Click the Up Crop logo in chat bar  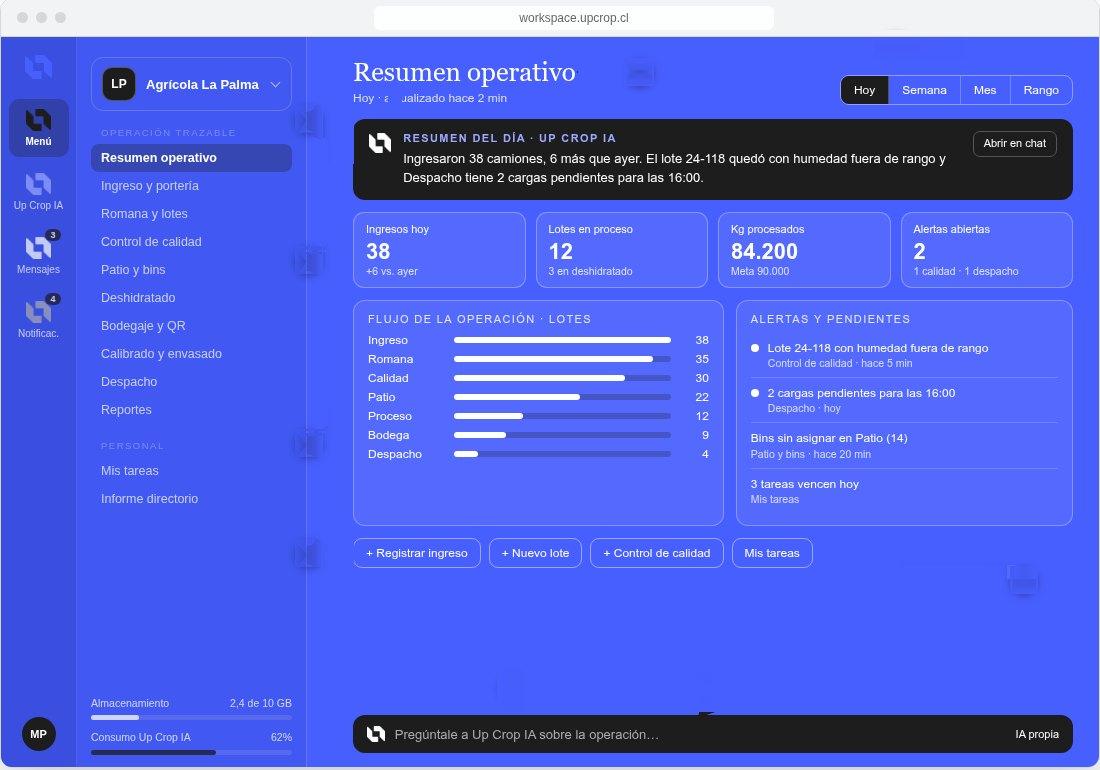(376, 734)
